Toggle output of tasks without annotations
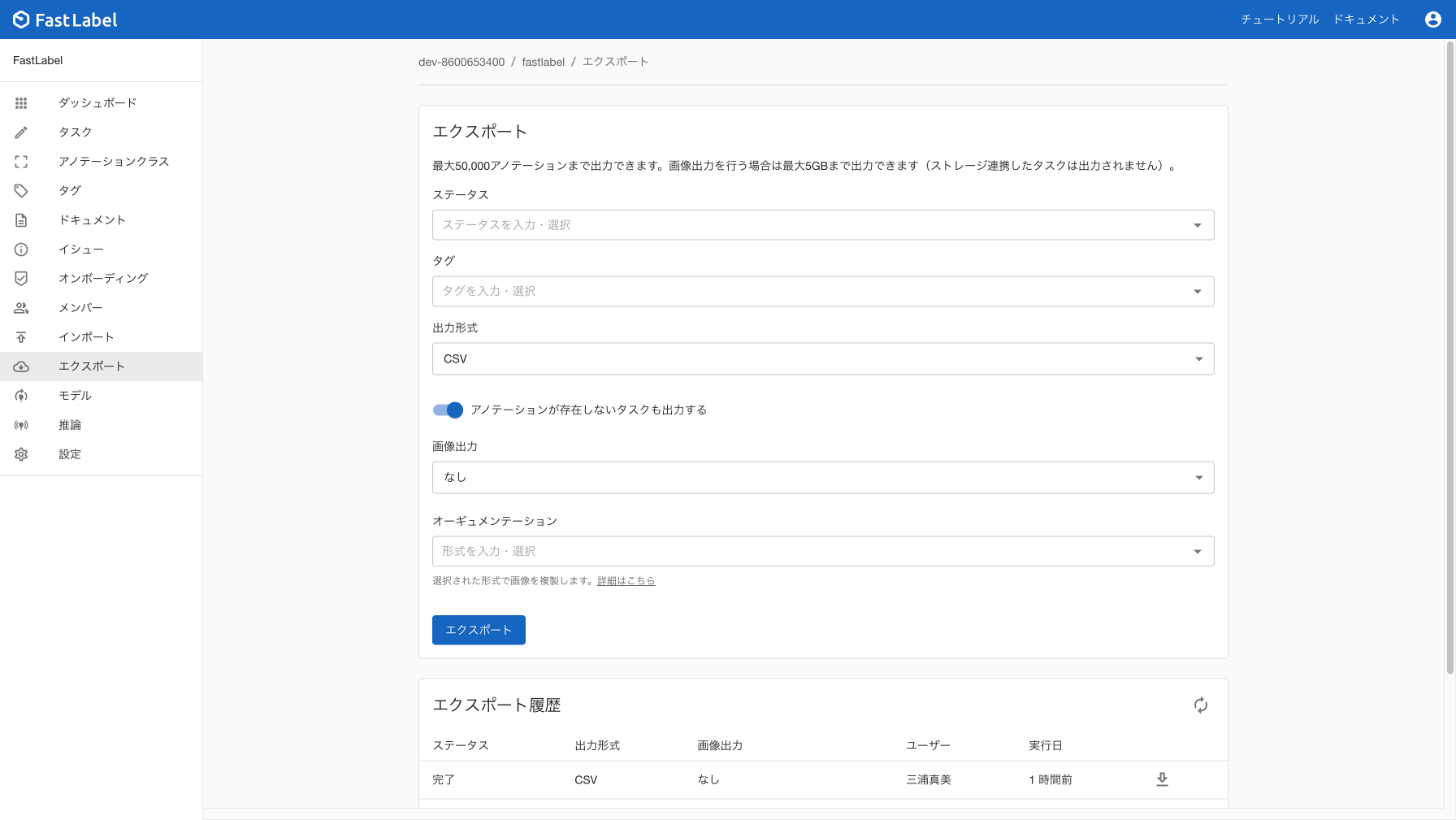Image resolution: width=1456 pixels, height=820 pixels. (448, 410)
